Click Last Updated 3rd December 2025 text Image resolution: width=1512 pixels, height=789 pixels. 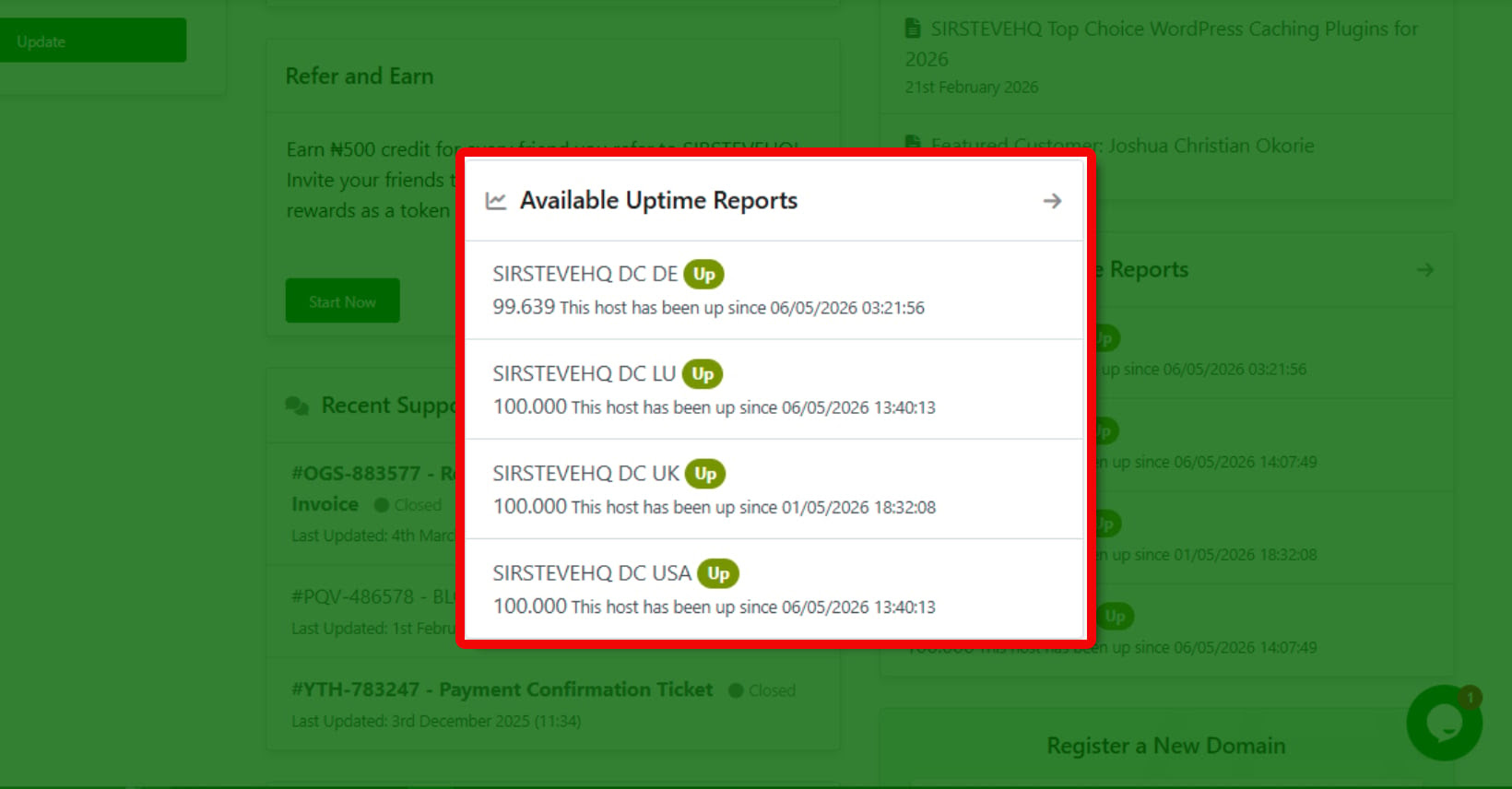coord(436,721)
